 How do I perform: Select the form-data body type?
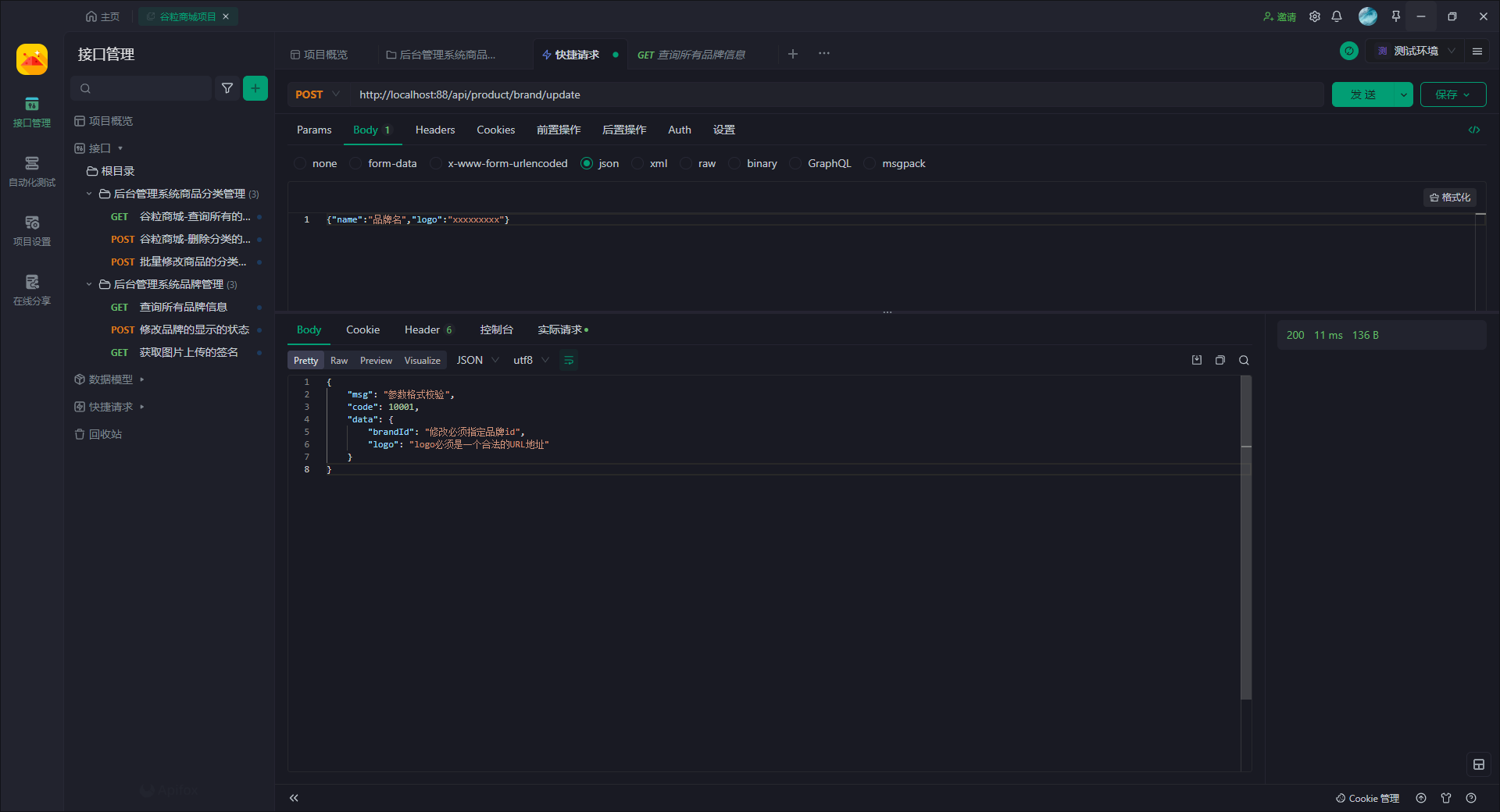click(x=356, y=163)
